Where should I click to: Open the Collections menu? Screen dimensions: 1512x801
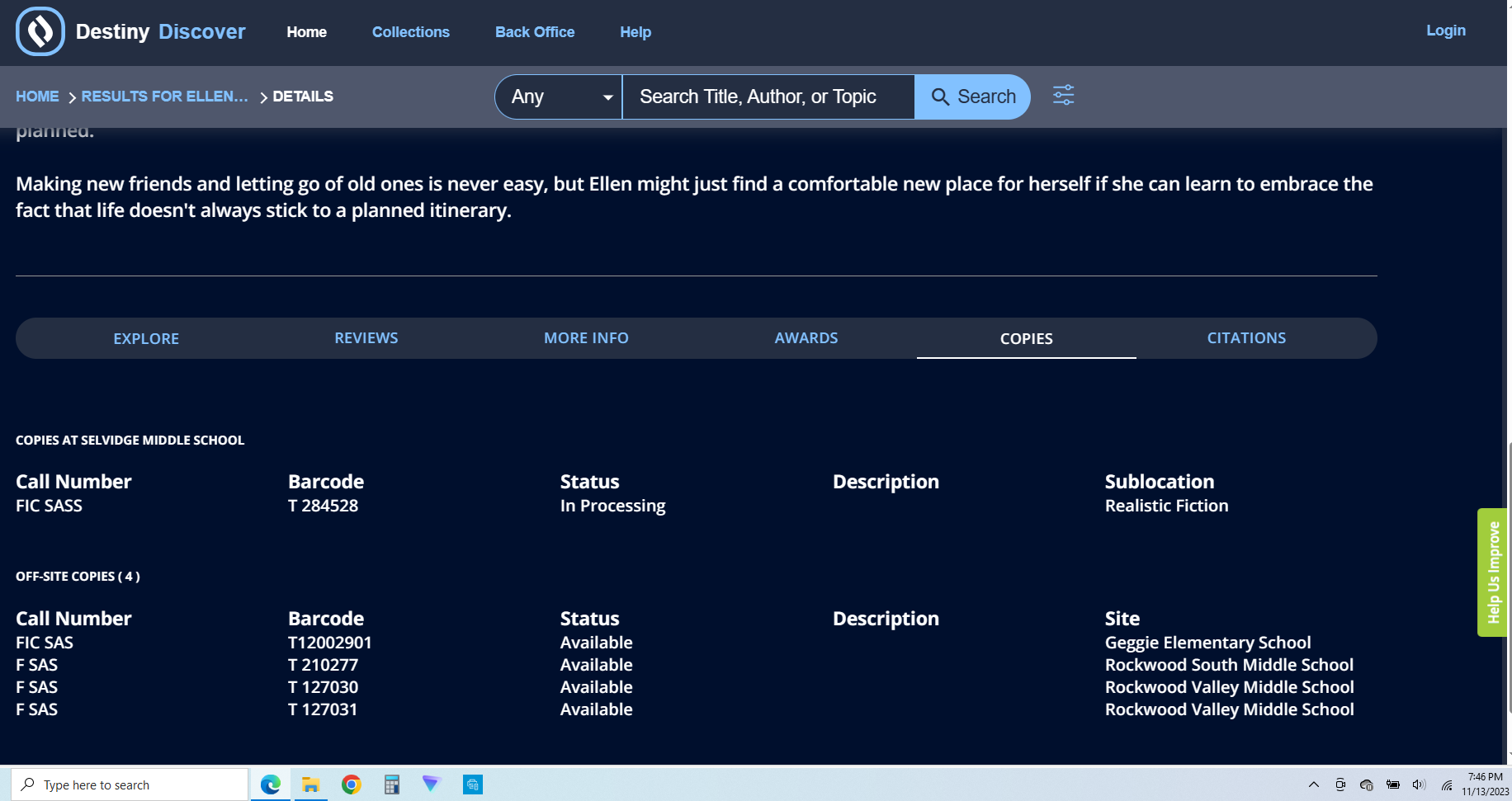(410, 32)
